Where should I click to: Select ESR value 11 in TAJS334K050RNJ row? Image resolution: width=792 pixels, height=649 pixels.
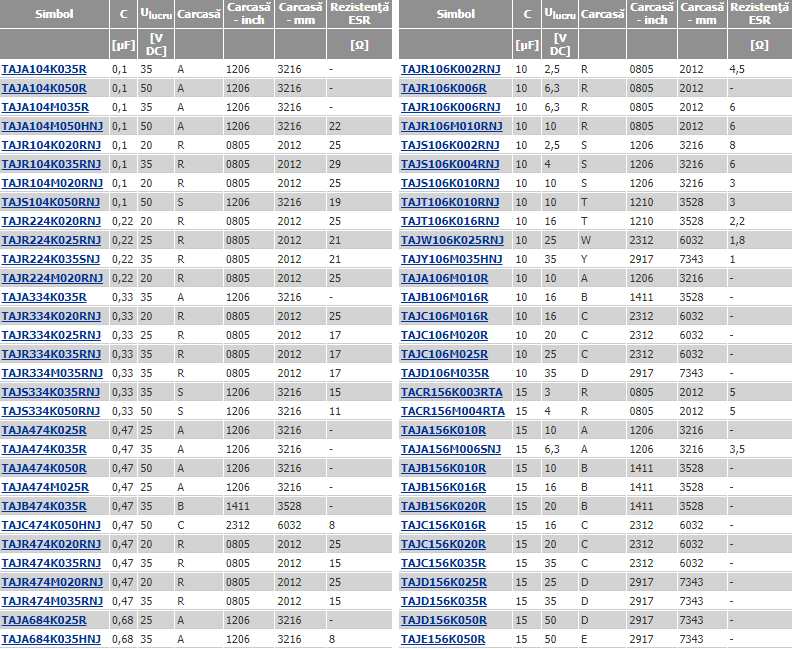tap(335, 412)
